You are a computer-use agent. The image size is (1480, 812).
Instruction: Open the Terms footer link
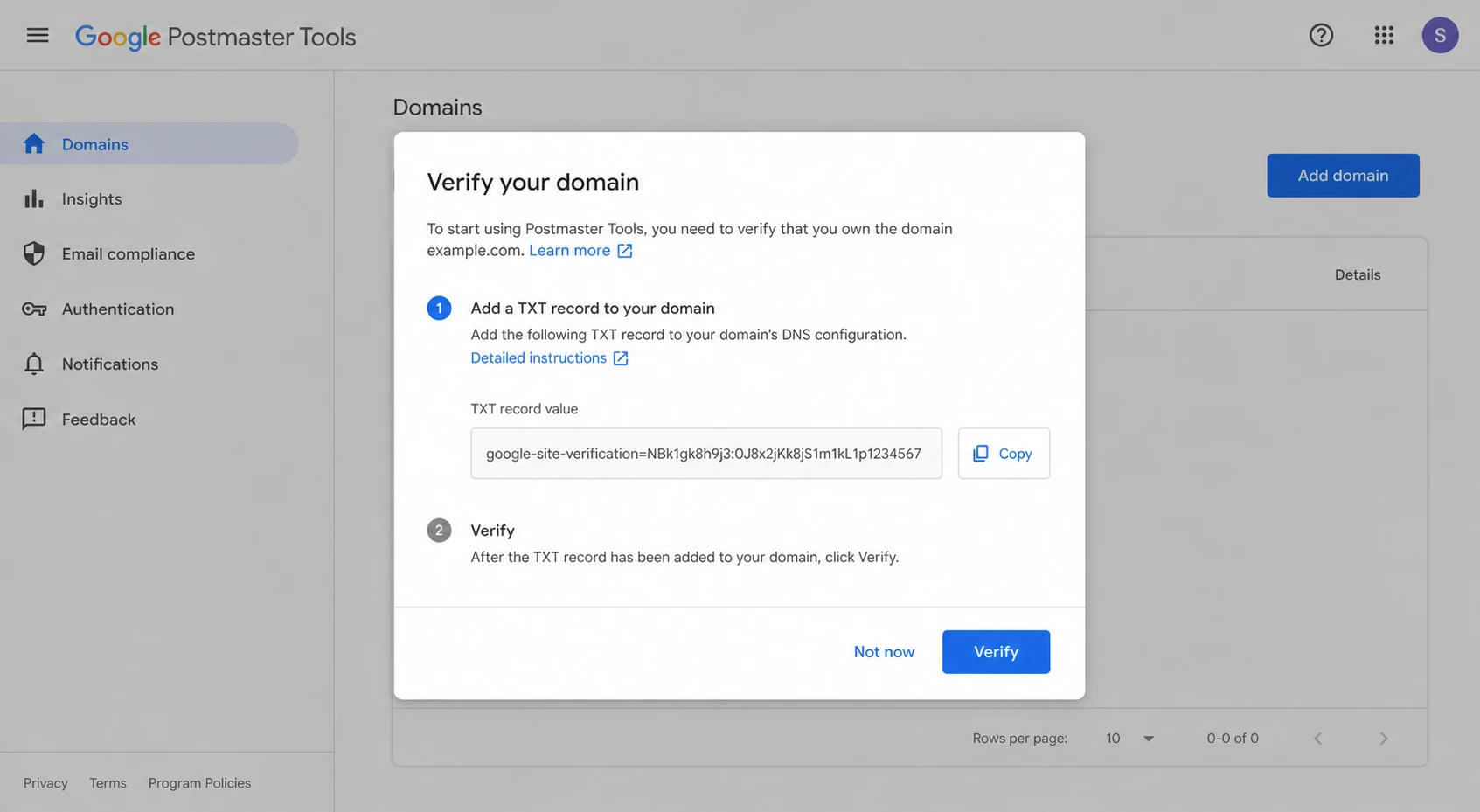click(108, 783)
